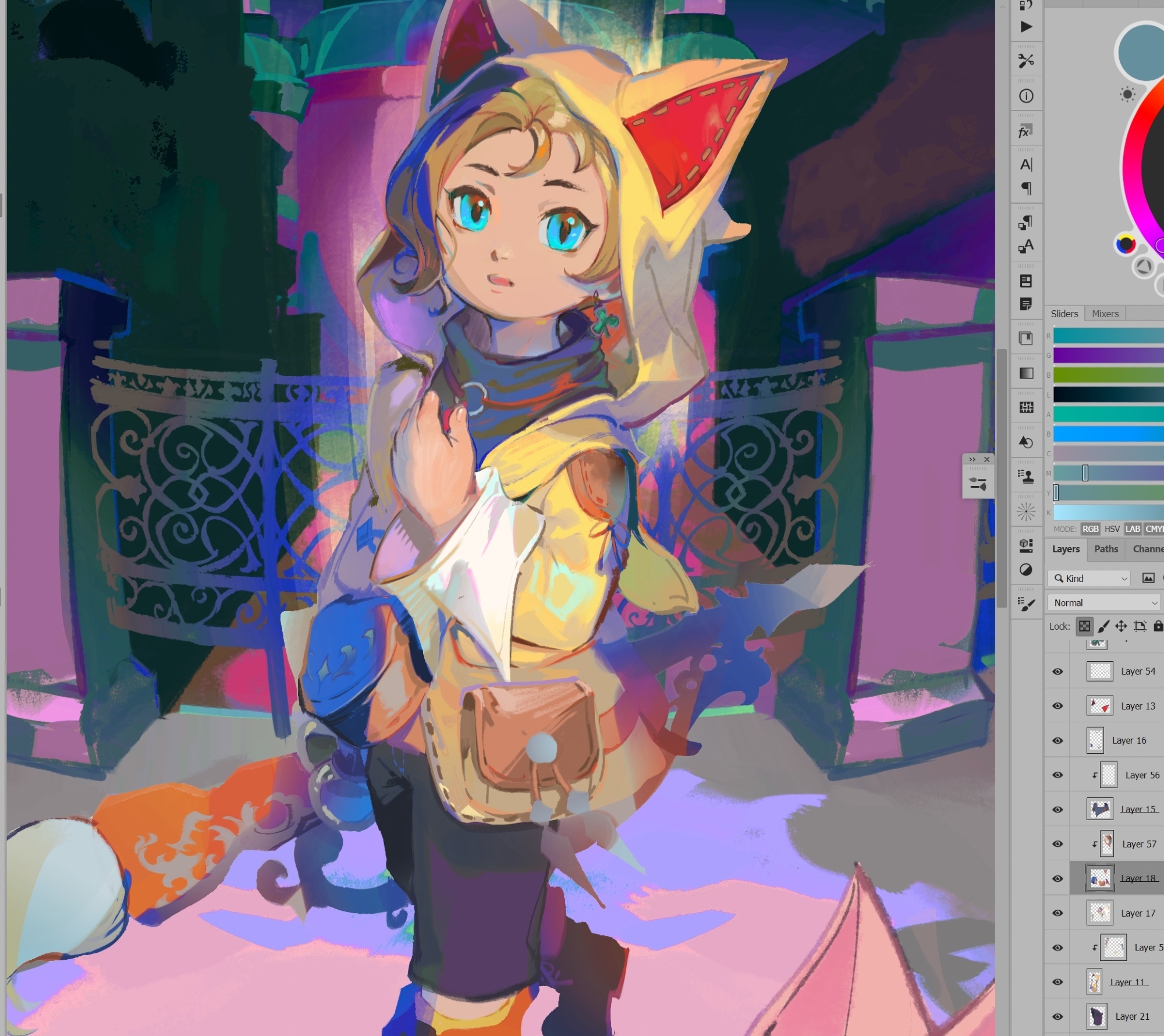1164x1036 pixels.
Task: Select LAB color mode button
Action: click(x=1132, y=529)
